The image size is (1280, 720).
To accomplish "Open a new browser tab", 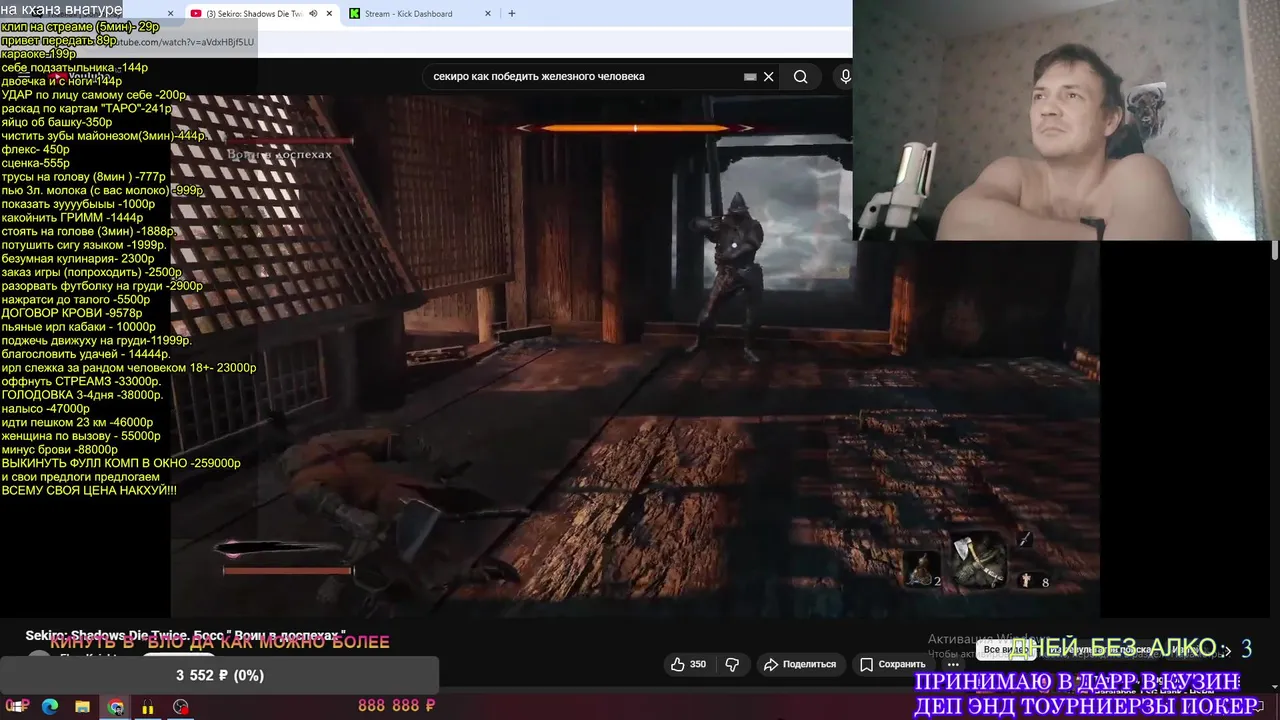I will coord(512,14).
